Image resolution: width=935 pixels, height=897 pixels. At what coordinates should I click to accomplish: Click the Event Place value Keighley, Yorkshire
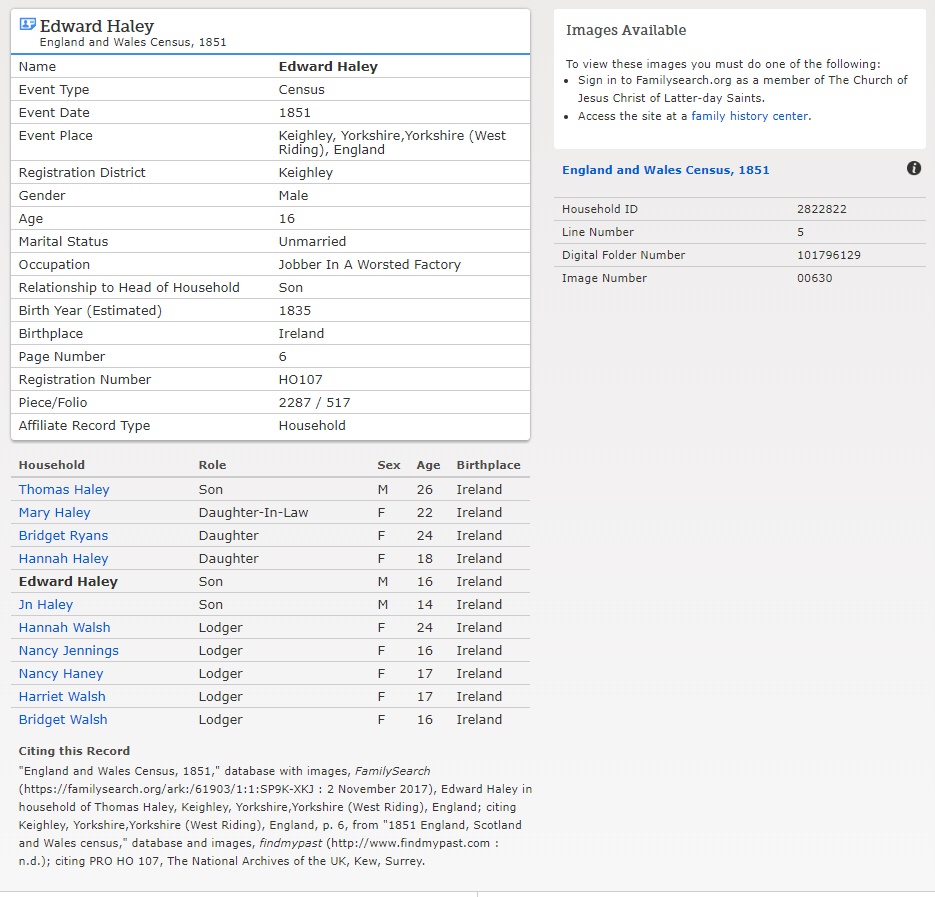(x=392, y=143)
